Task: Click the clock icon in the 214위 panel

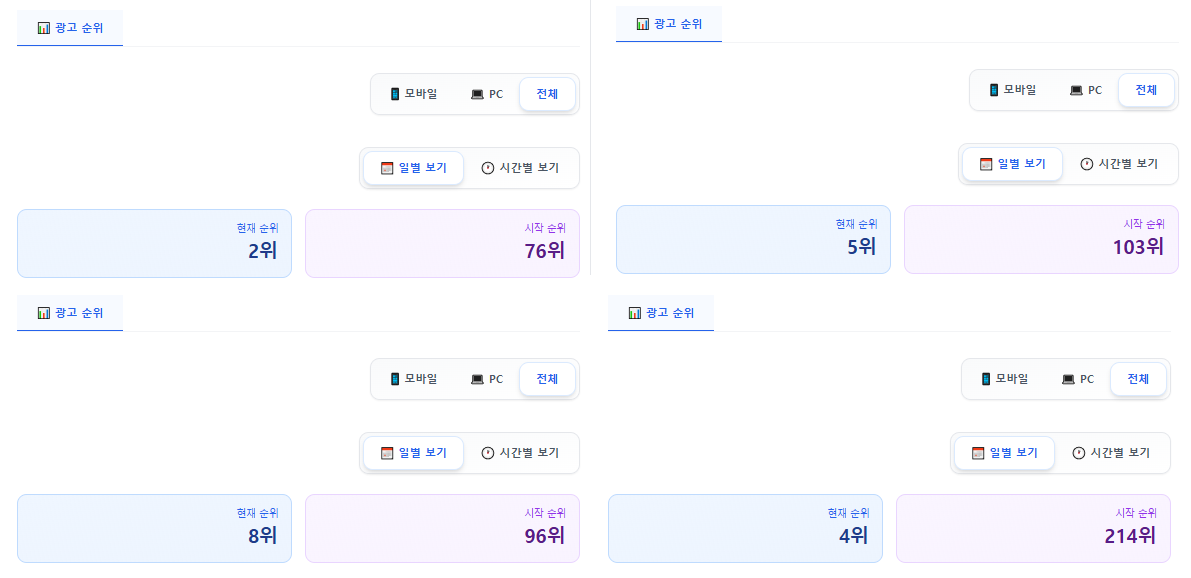Action: click(x=1079, y=453)
